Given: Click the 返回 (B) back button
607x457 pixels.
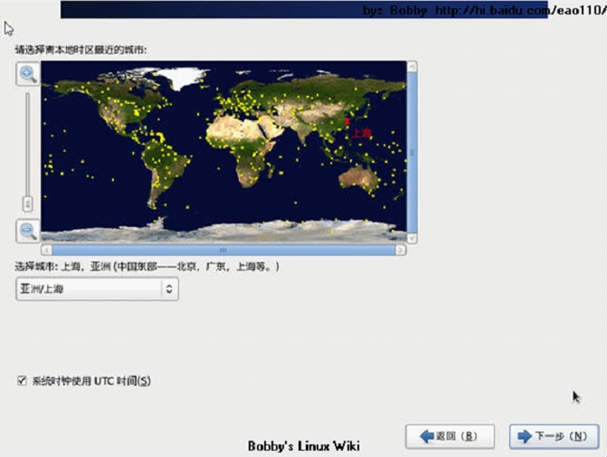Looking at the screenshot, I should pyautogui.click(x=450, y=436).
